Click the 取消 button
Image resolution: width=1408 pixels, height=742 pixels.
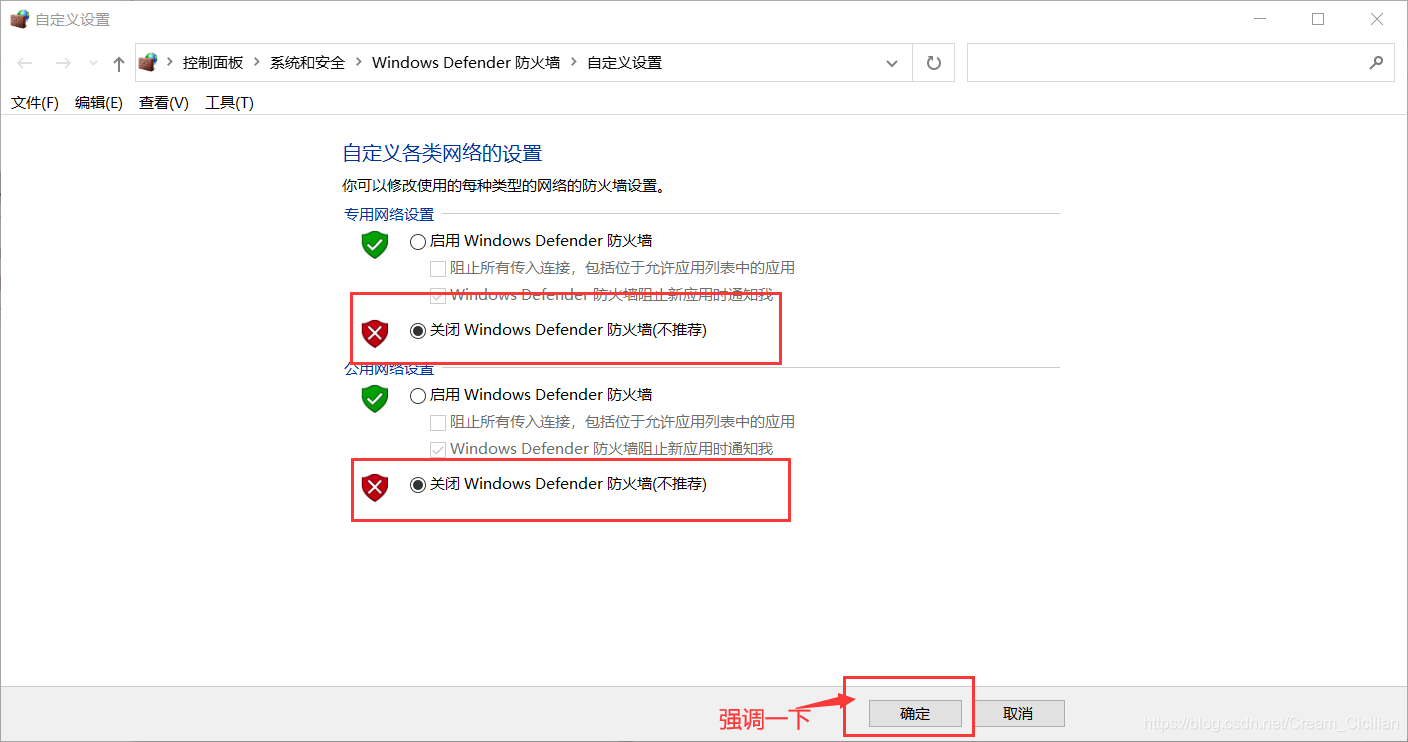point(1018,713)
